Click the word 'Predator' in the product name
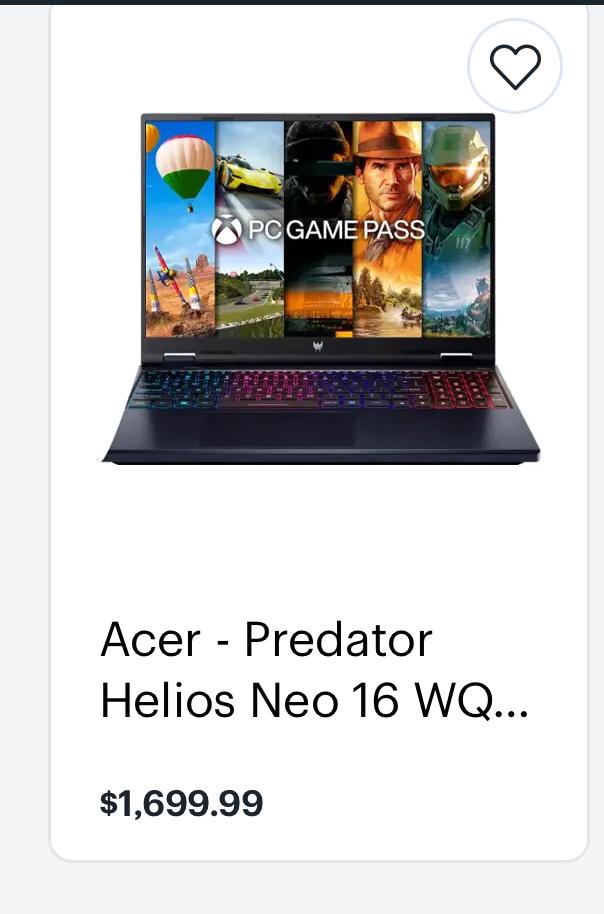 click(338, 640)
